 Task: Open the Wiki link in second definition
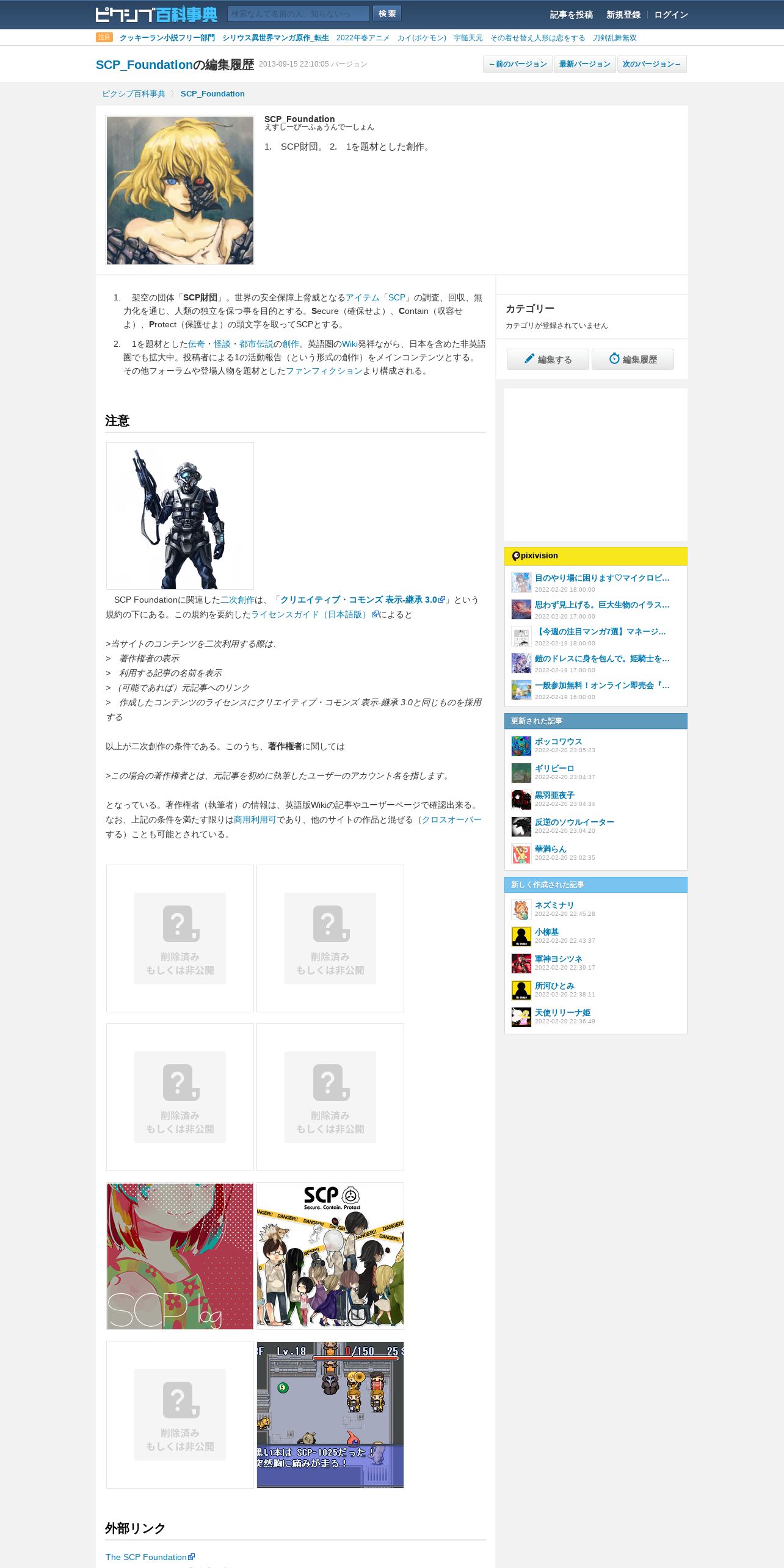(350, 344)
